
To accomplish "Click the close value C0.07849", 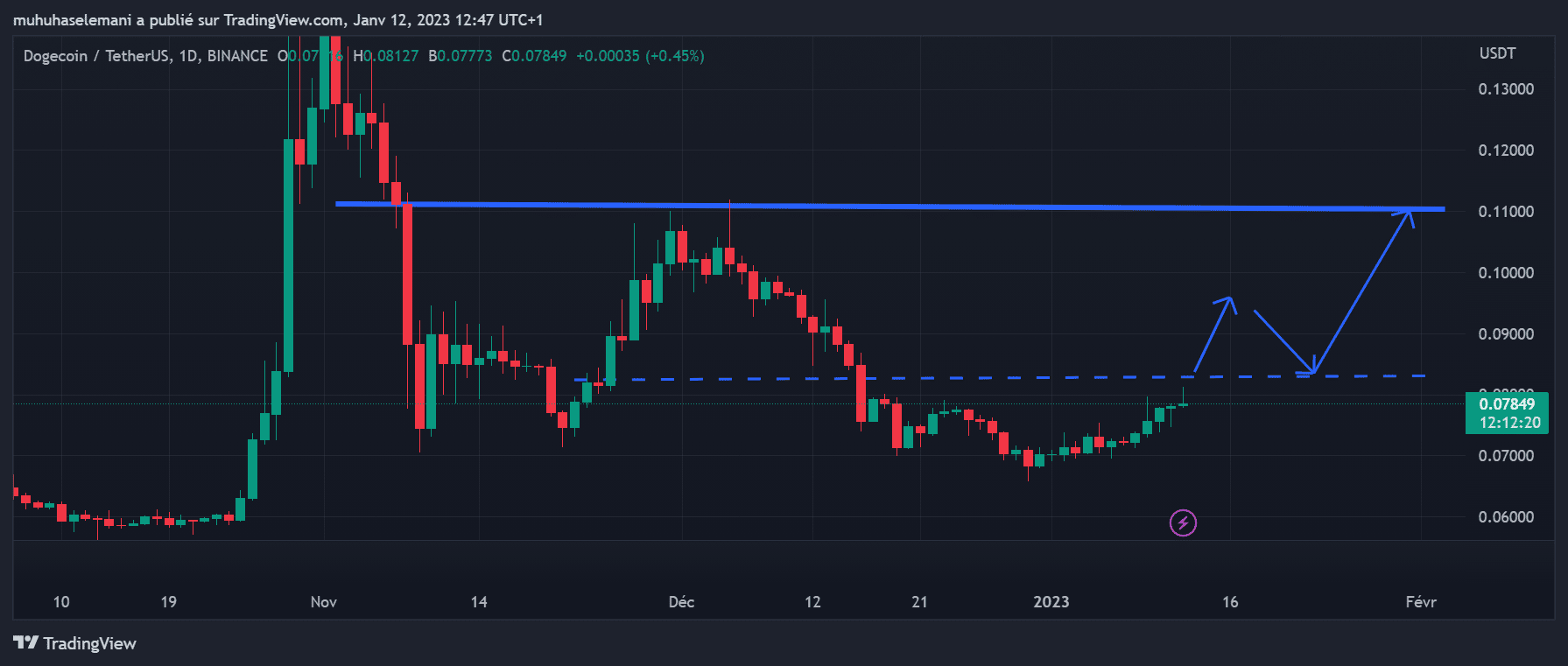I will pyautogui.click(x=534, y=56).
